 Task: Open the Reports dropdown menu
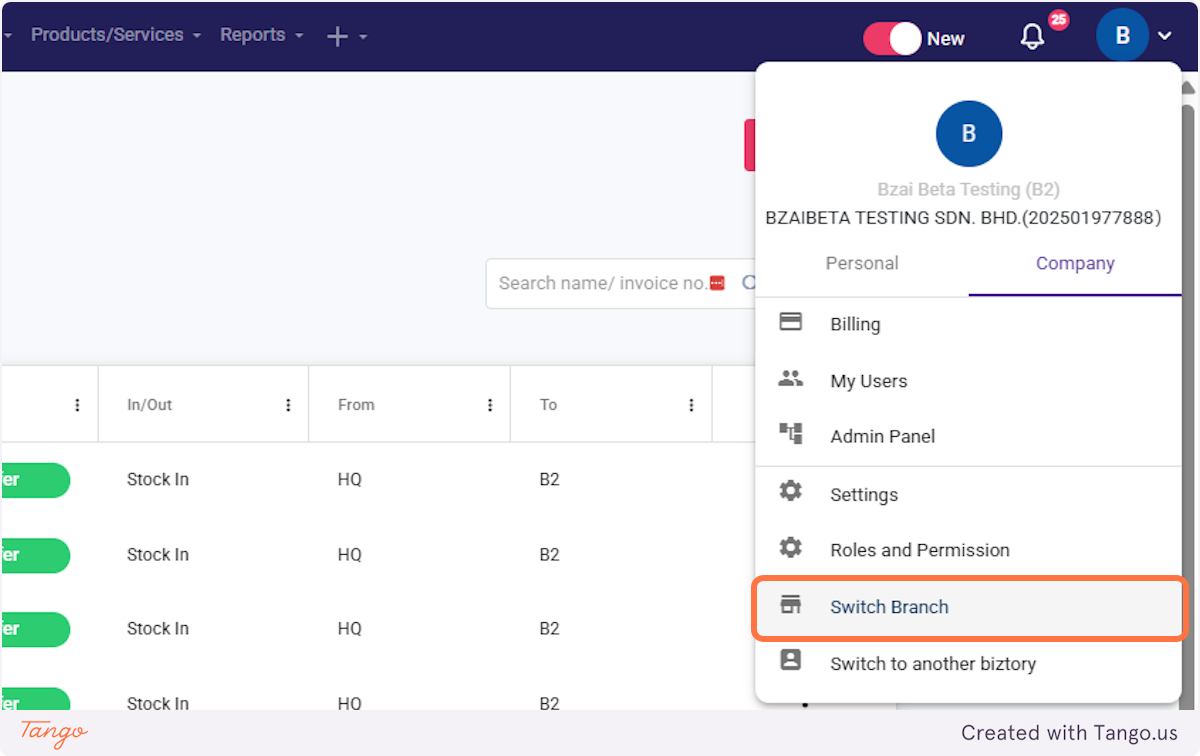261,35
